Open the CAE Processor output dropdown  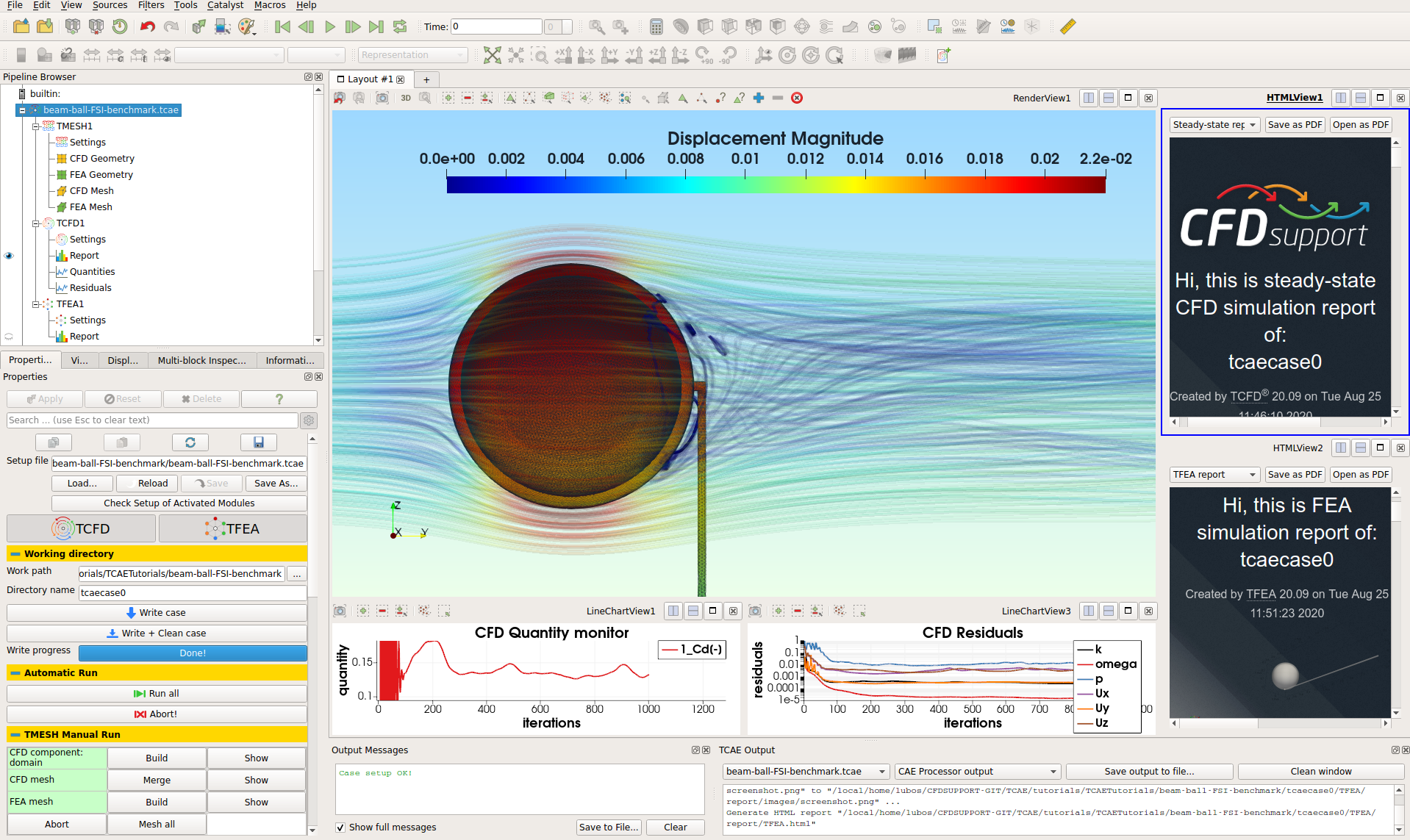tap(977, 772)
